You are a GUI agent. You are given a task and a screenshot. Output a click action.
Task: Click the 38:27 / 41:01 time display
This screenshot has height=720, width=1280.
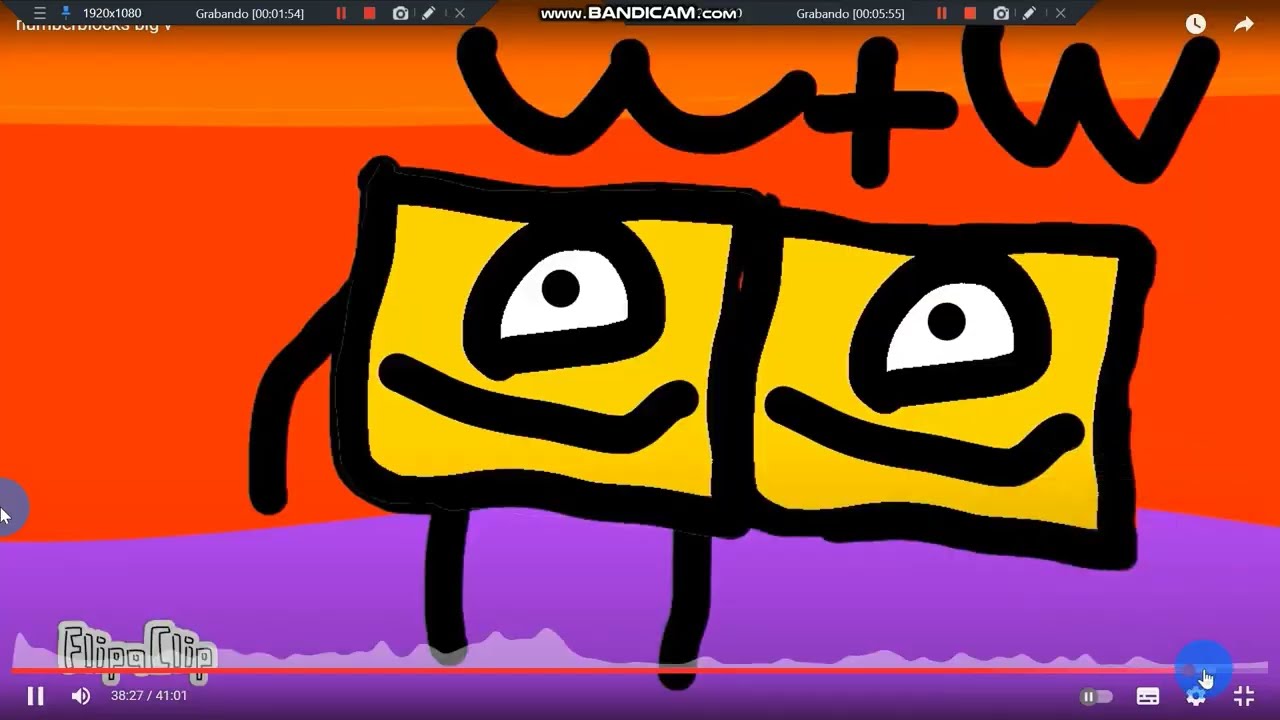point(149,695)
